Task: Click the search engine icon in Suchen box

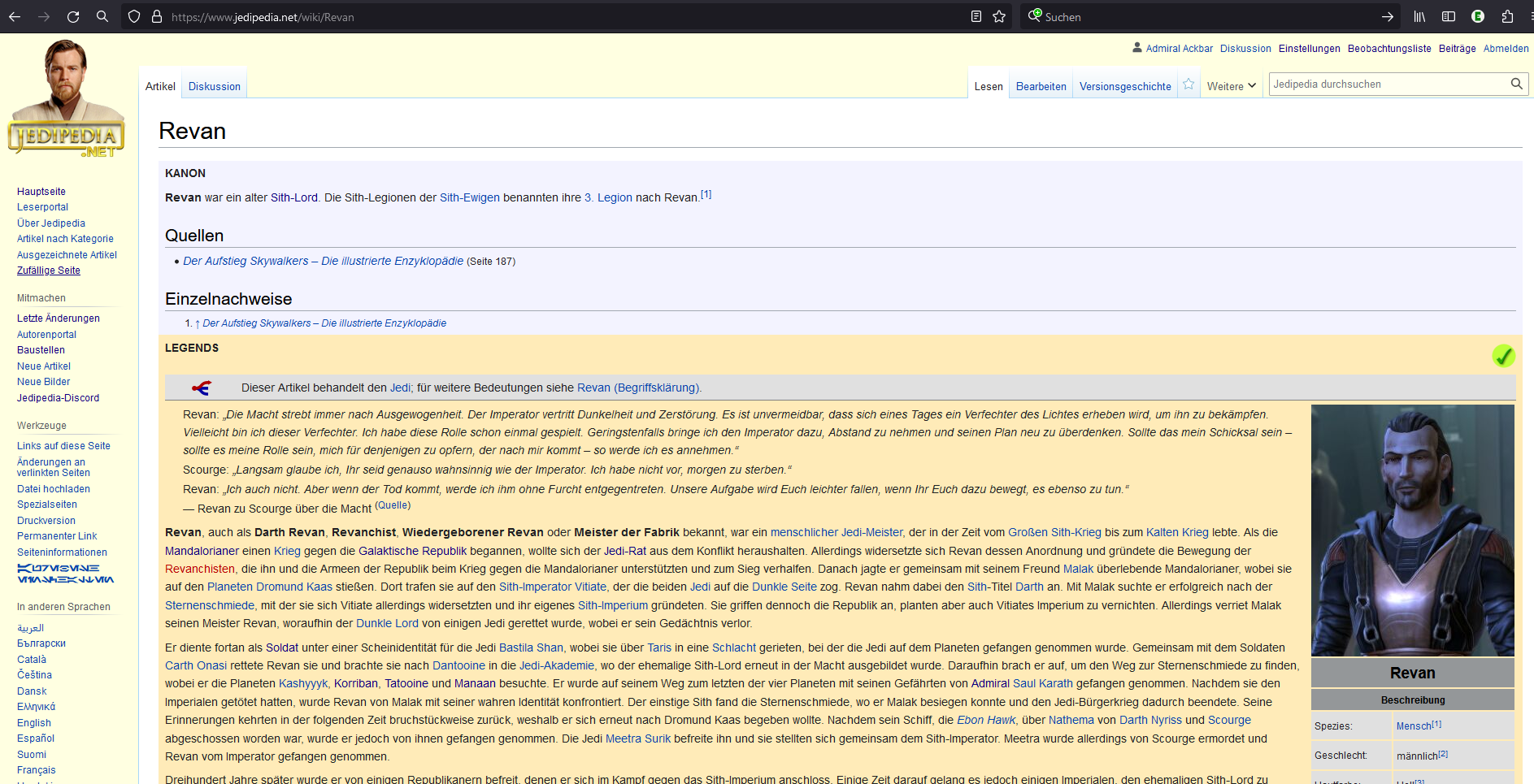Action: (1035, 15)
